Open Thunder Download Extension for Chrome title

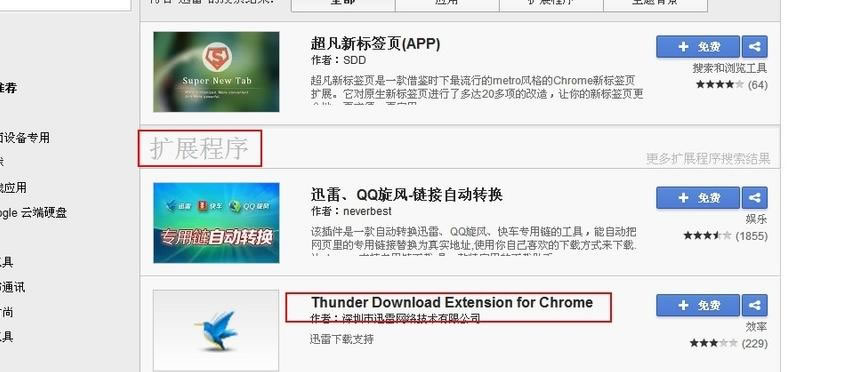coord(452,302)
